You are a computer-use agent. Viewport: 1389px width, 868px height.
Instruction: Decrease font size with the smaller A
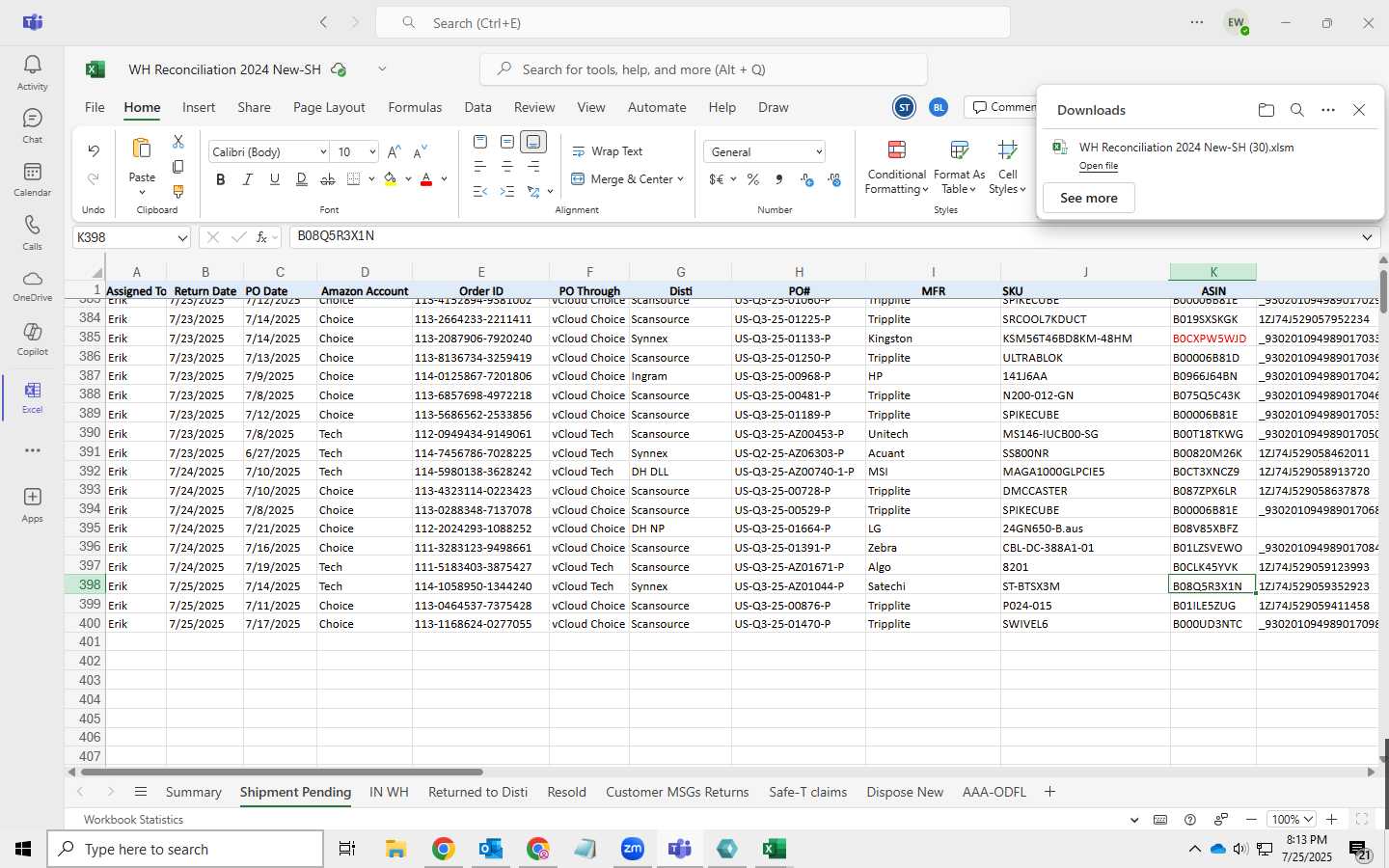pyautogui.click(x=420, y=152)
